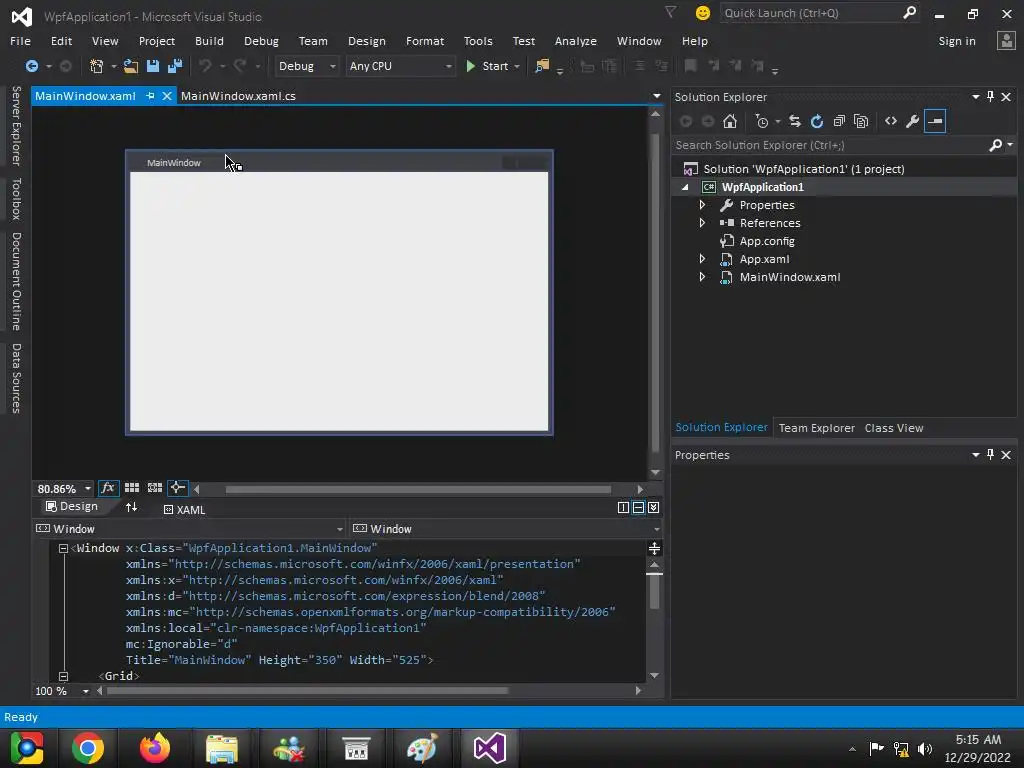Collapse the WpfApplication1 project node
Screen dimensions: 1024x768
(x=685, y=187)
